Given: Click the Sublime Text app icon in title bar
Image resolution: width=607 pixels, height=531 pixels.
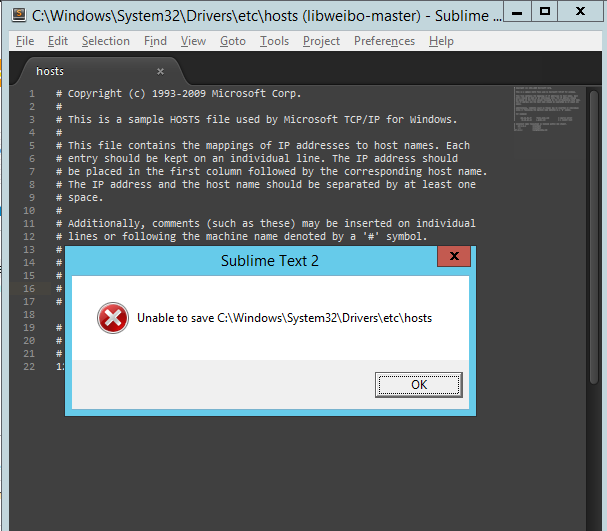Looking at the screenshot, I should [19, 15].
